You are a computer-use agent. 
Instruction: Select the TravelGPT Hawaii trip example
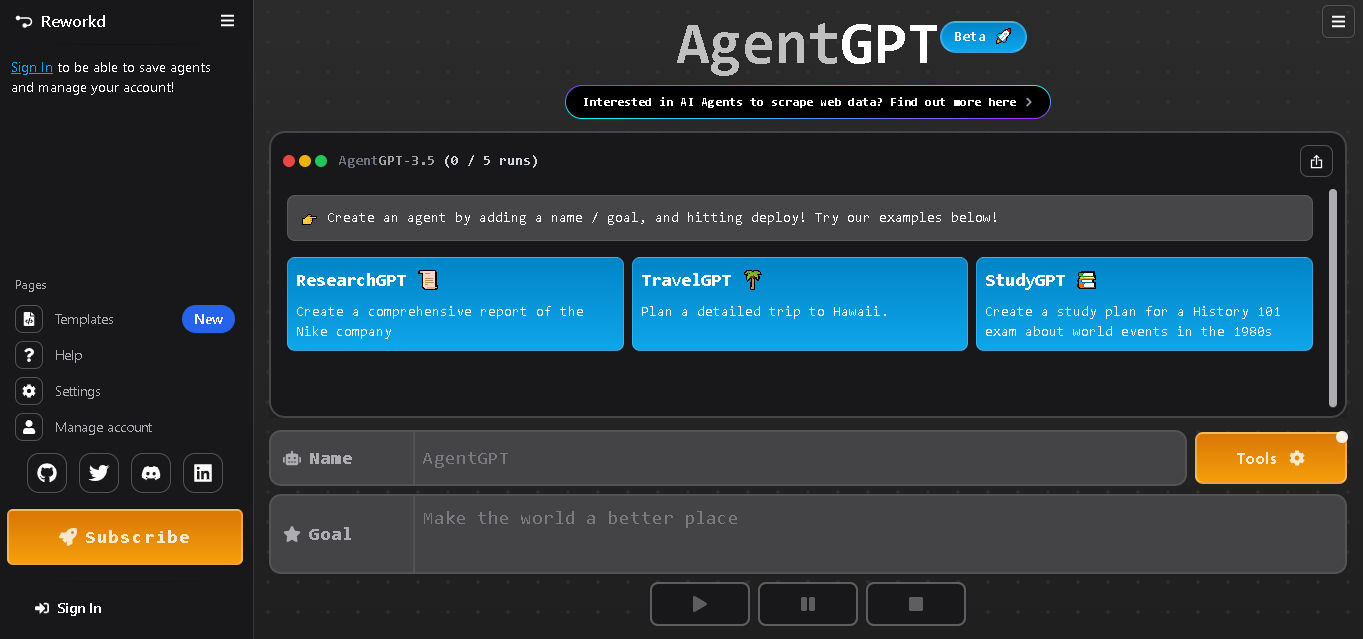pos(799,304)
